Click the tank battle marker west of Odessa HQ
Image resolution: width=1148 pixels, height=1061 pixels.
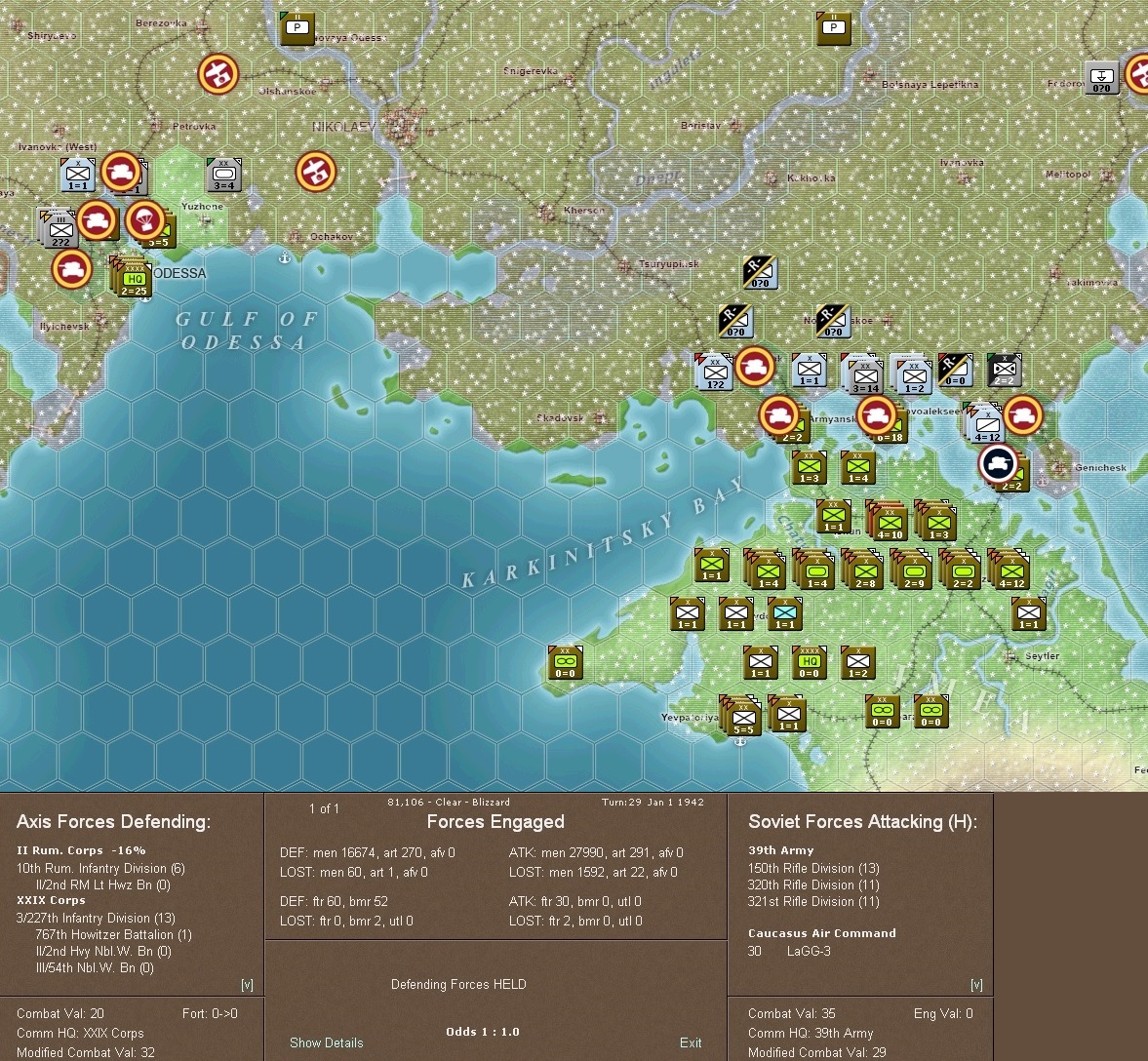point(72,269)
